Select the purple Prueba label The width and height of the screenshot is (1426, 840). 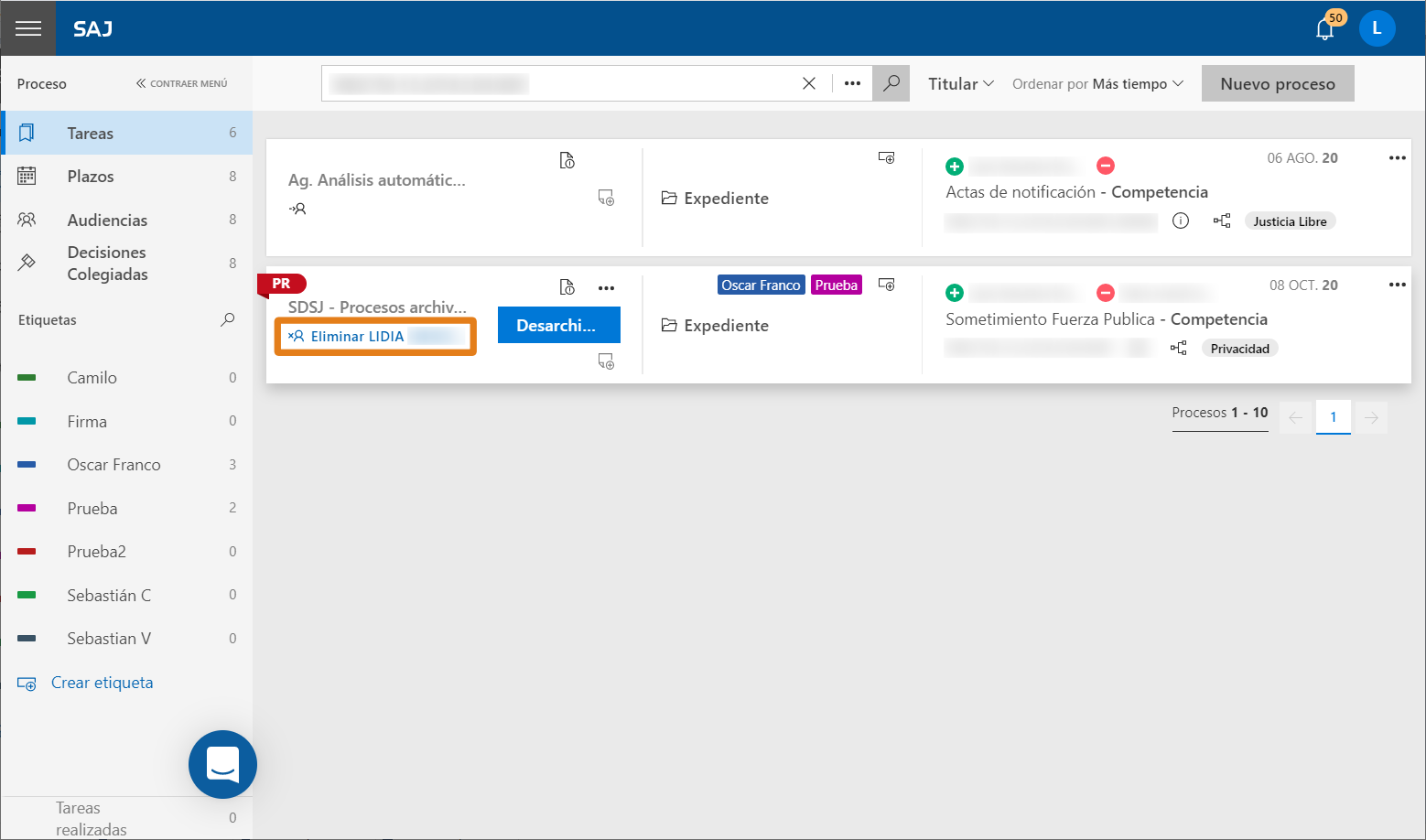[x=837, y=285]
